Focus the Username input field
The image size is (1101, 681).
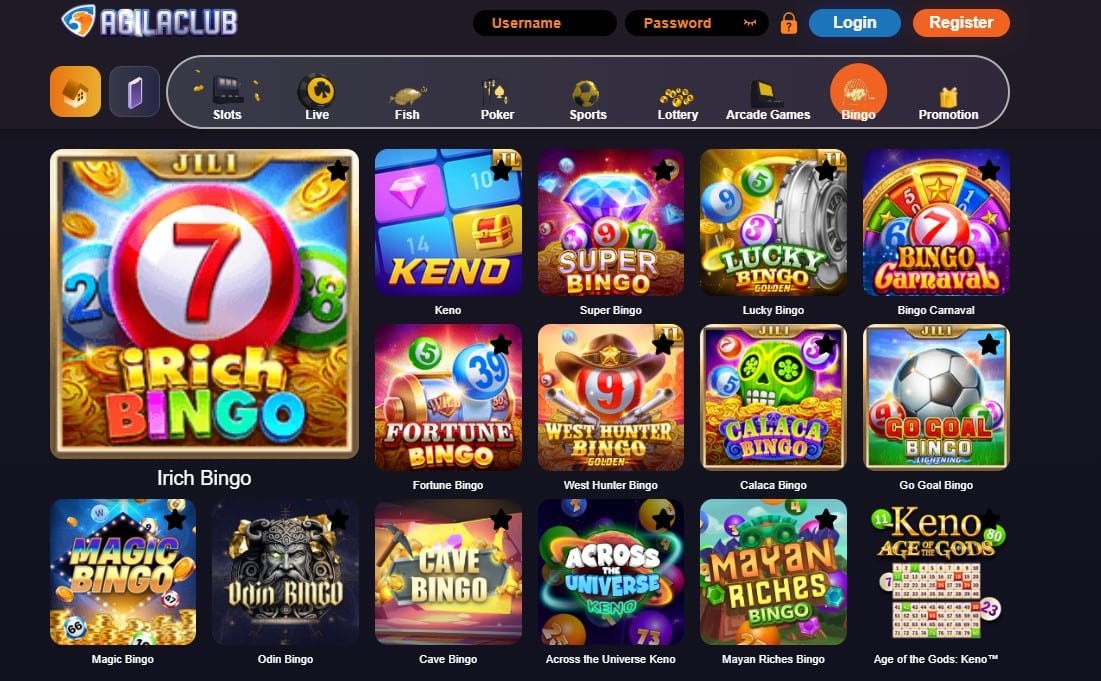pyautogui.click(x=545, y=23)
